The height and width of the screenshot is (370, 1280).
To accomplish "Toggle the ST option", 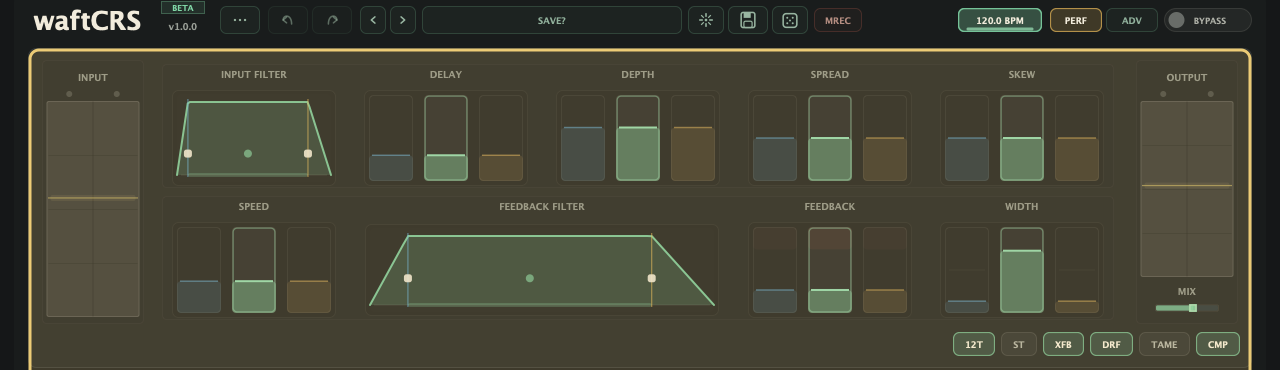I will click(x=1019, y=344).
